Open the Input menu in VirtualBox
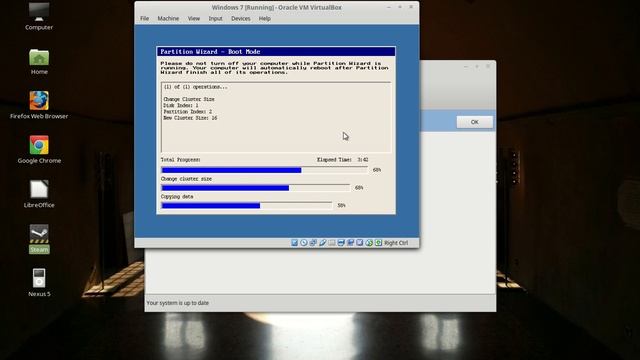640x360 pixels. (x=215, y=18)
